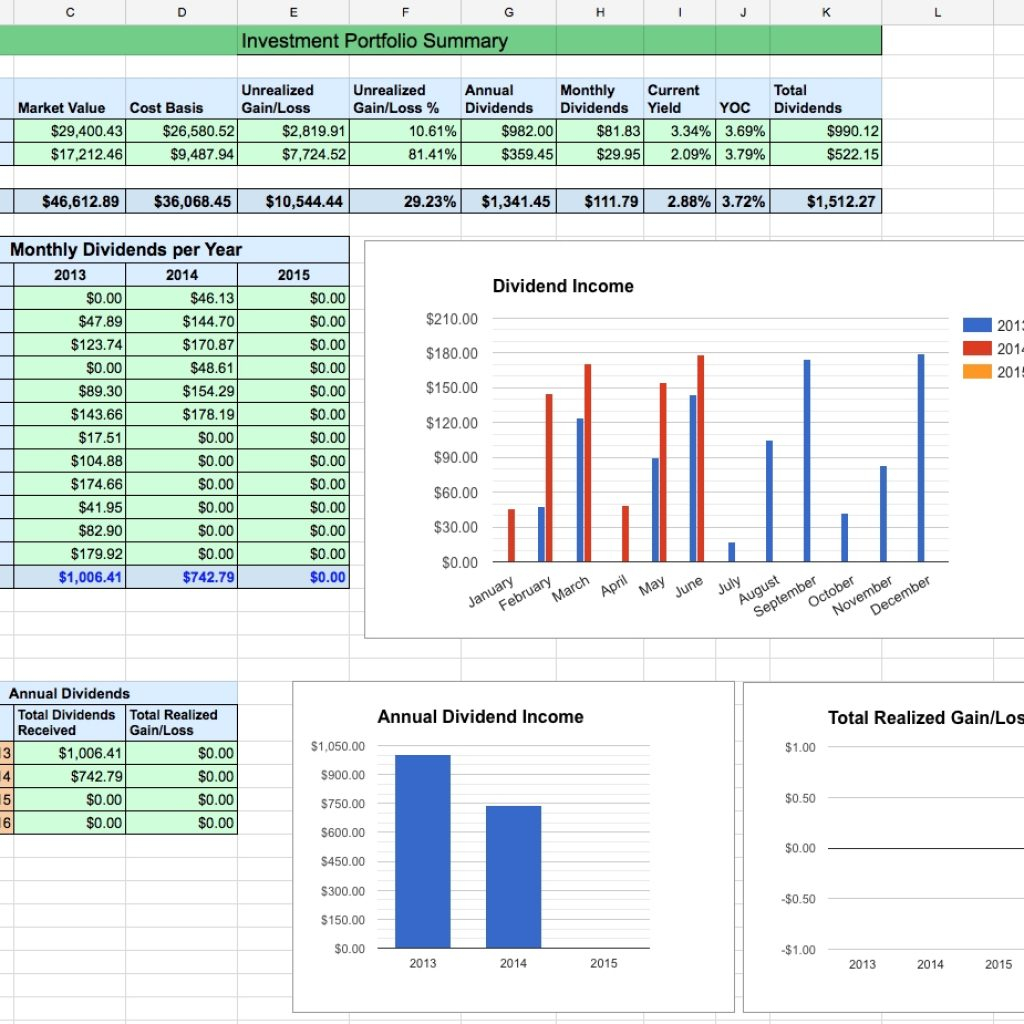Select the 2014 header in Monthly Dividends table
Screen dimensions: 1024x1024
pyautogui.click(x=181, y=274)
